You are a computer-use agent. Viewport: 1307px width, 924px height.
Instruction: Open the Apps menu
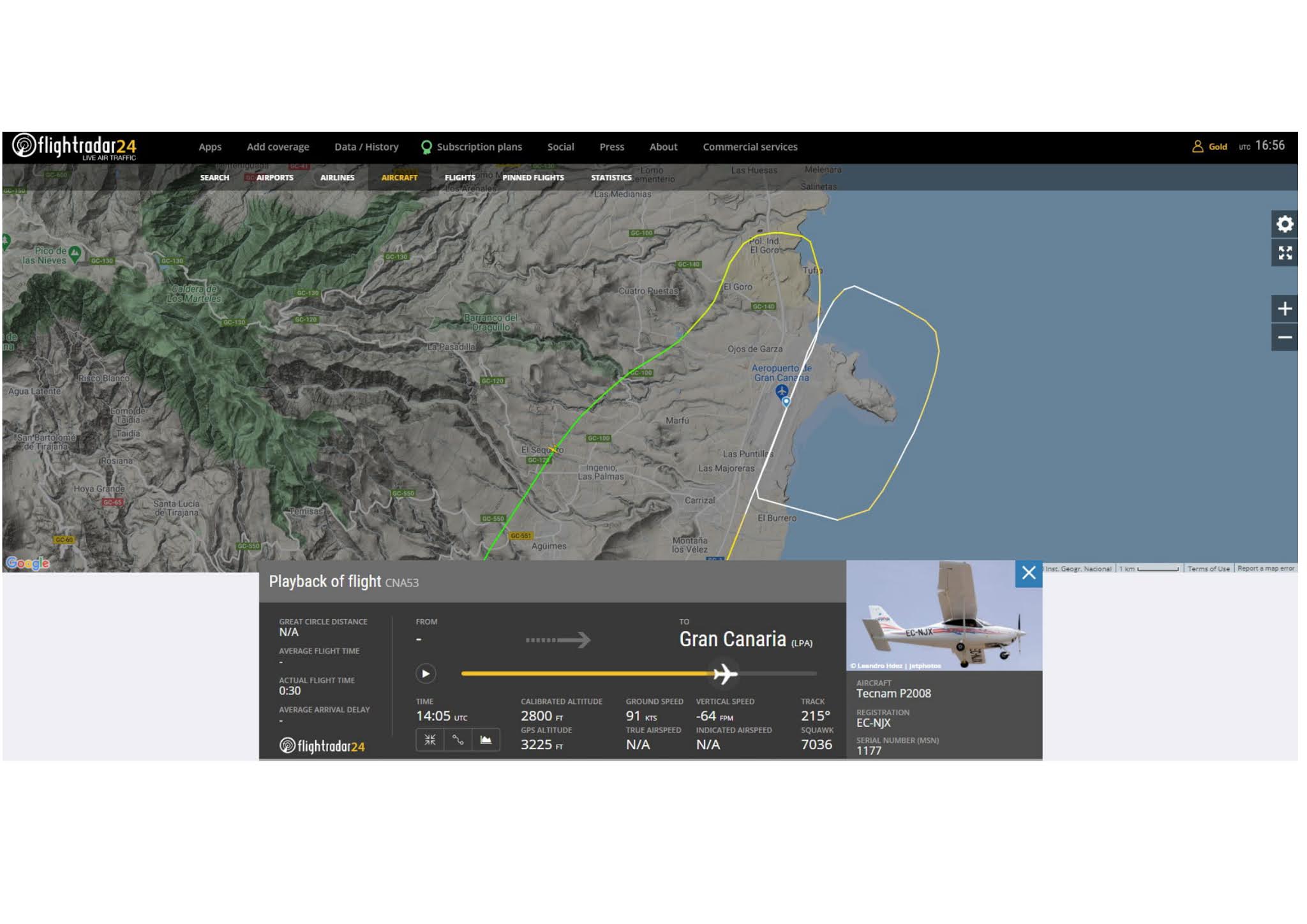coord(210,147)
